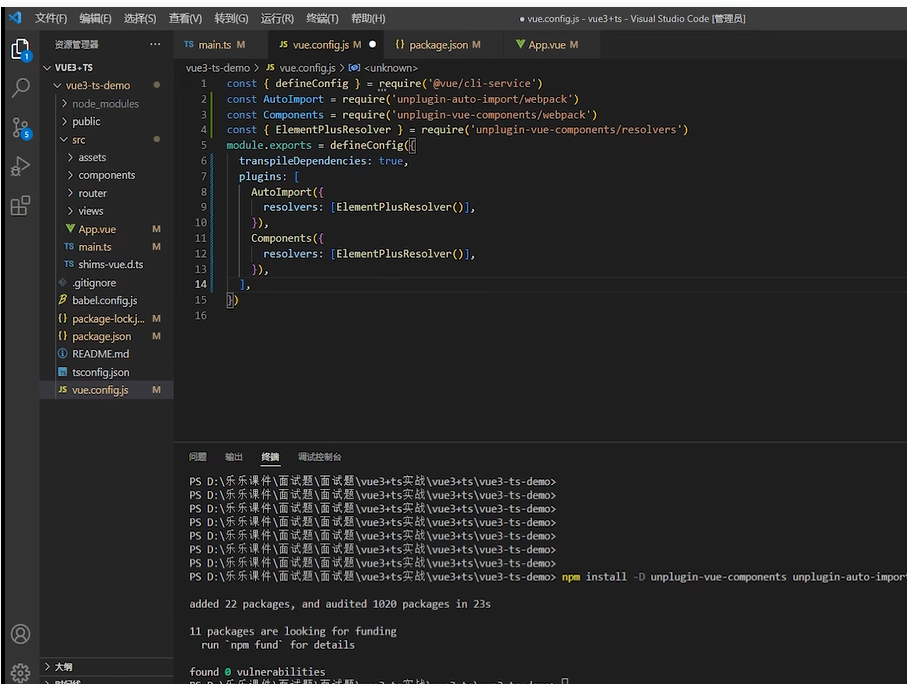
Task: Open main.ts in the file tree
Action: click(95, 247)
